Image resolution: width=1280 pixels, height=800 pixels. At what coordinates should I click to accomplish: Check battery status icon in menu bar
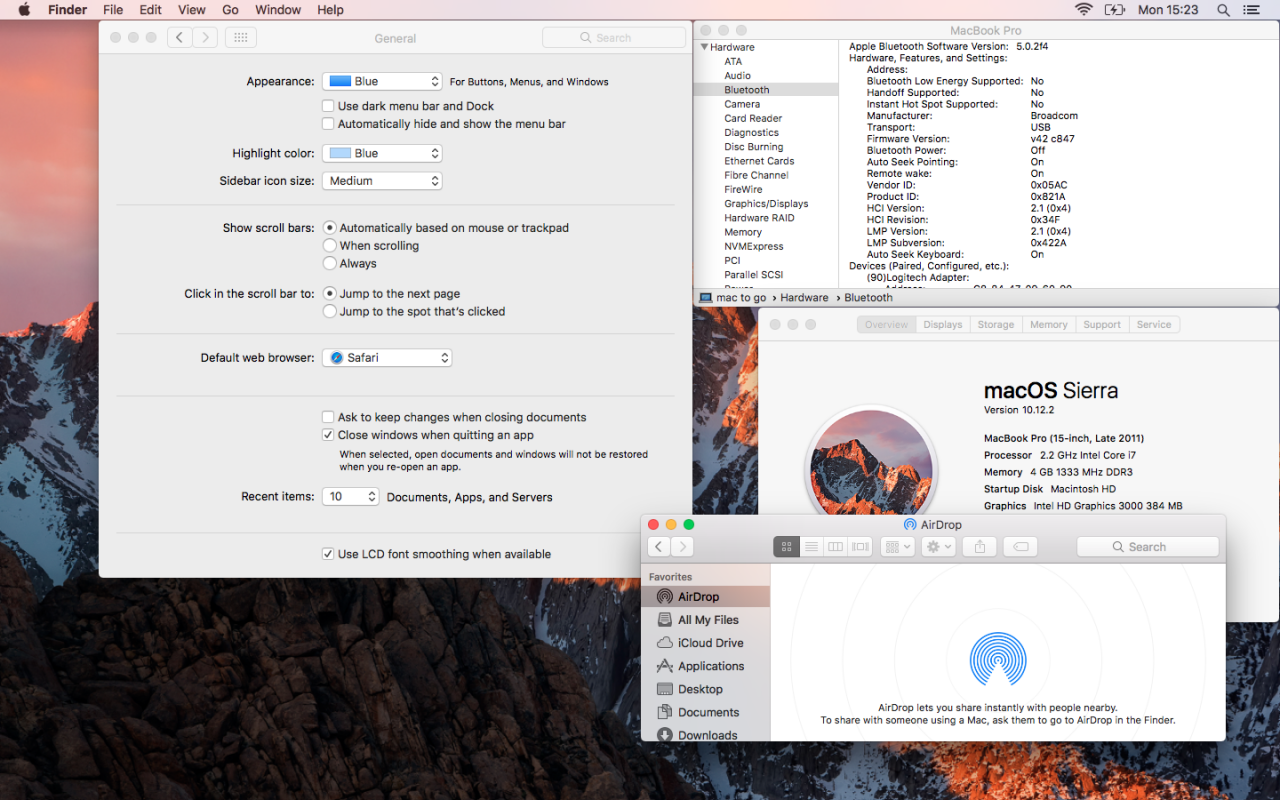click(x=1115, y=10)
